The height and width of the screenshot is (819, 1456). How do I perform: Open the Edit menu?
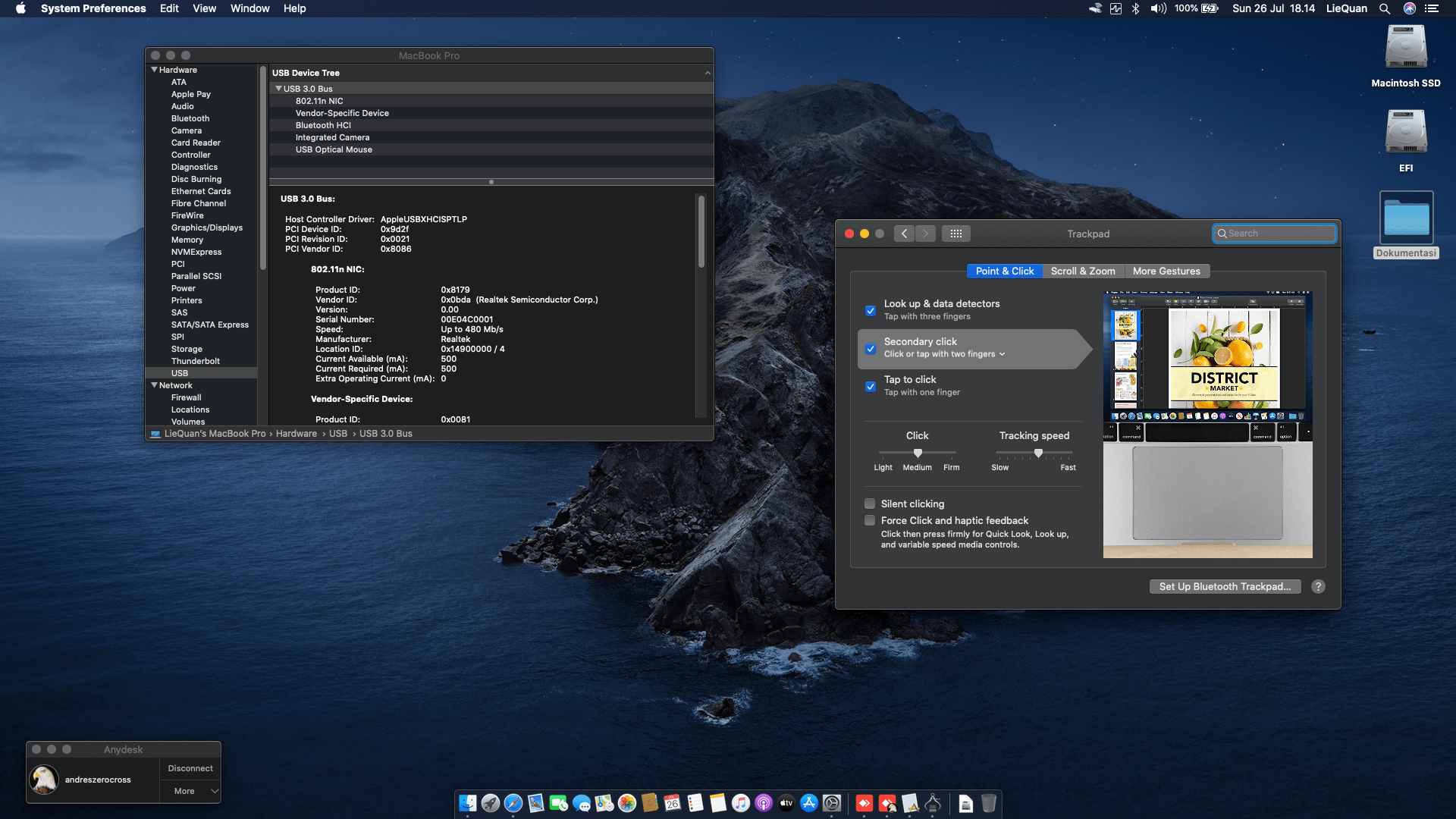[x=169, y=8]
